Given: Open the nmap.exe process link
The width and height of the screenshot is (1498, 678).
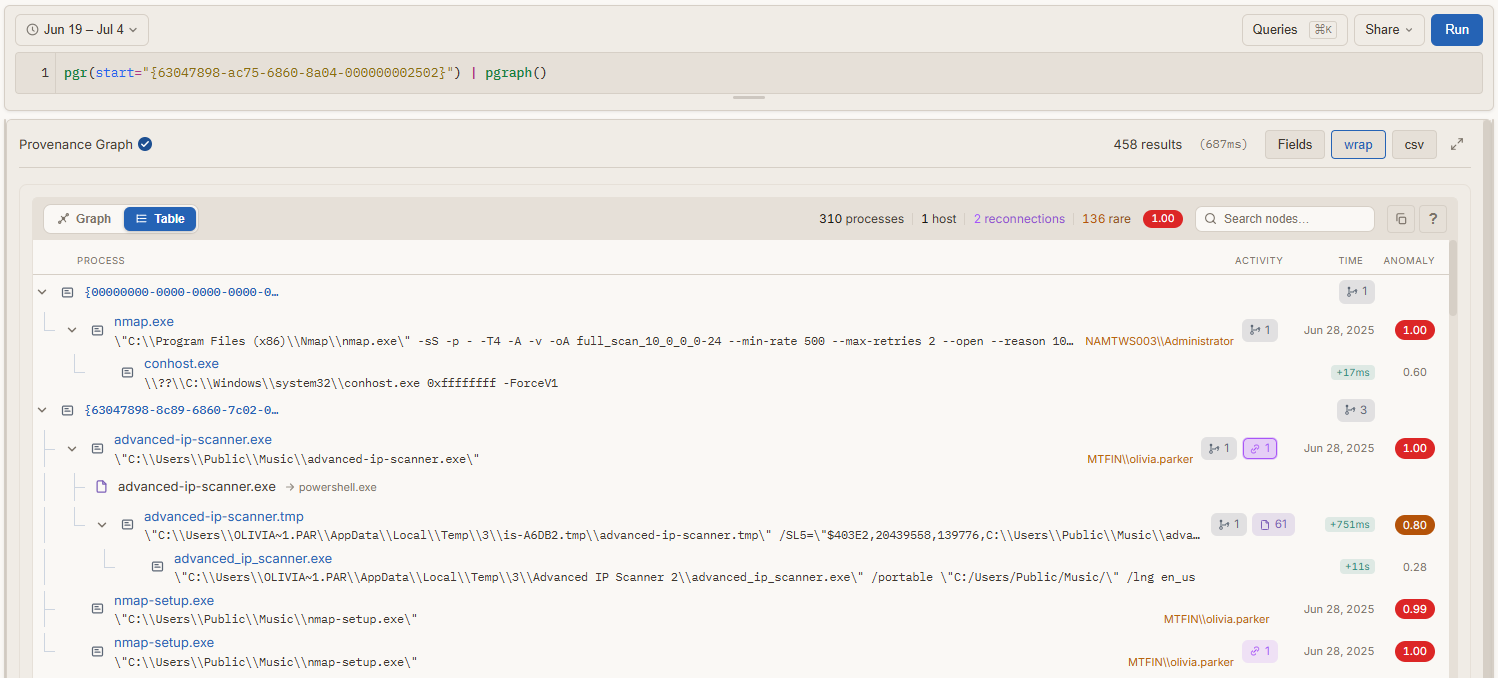Looking at the screenshot, I should 144,322.
